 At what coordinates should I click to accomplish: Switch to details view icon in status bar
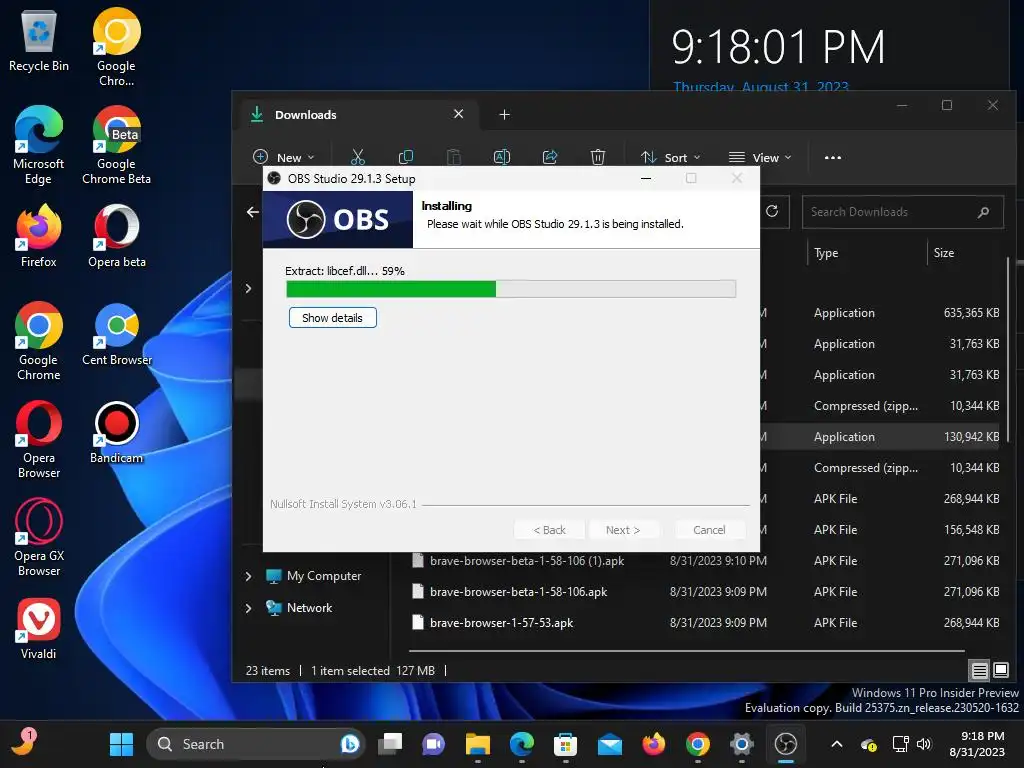979,670
